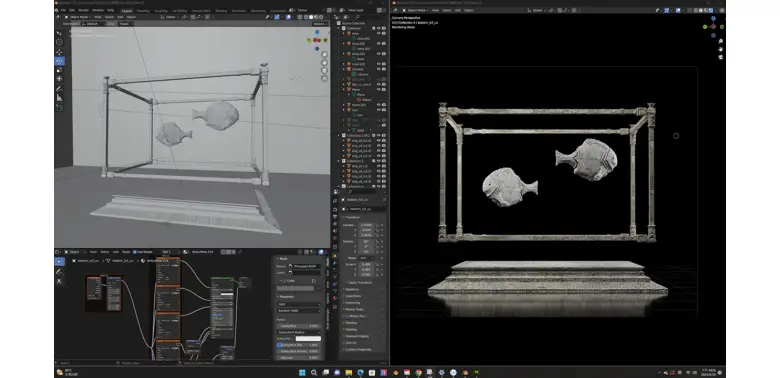Screen dimensions: 780x378
Task: Open the Render menu in Blender
Action: (84, 10)
